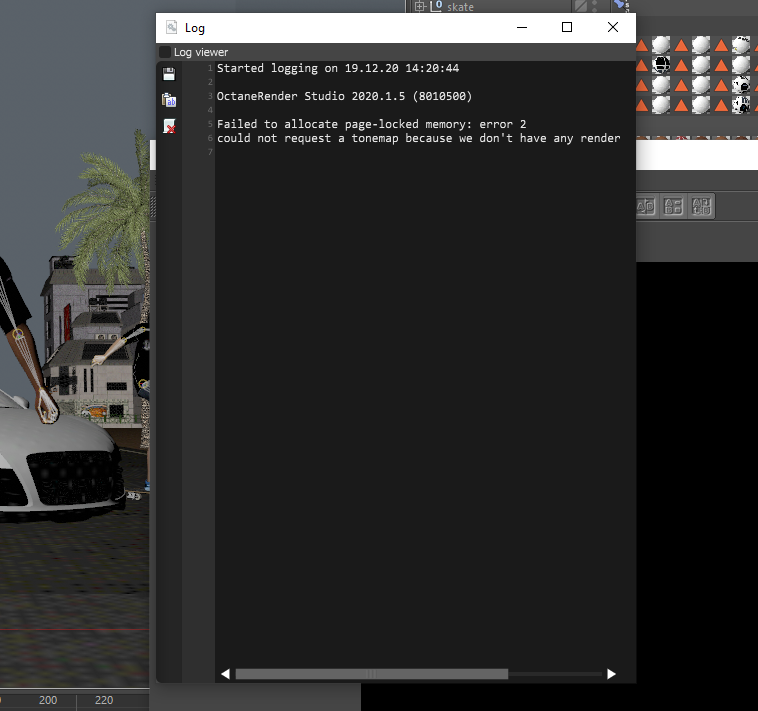Copy log text to clipboard icon
This screenshot has height=711, width=758.
coord(169,100)
